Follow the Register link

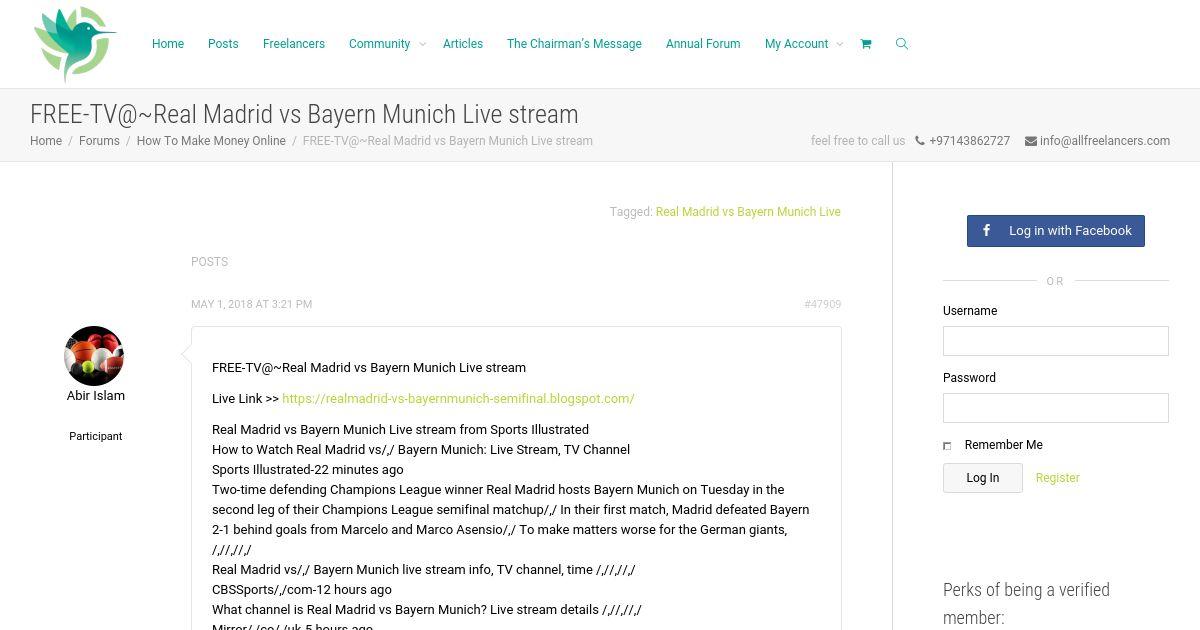tap(1057, 478)
